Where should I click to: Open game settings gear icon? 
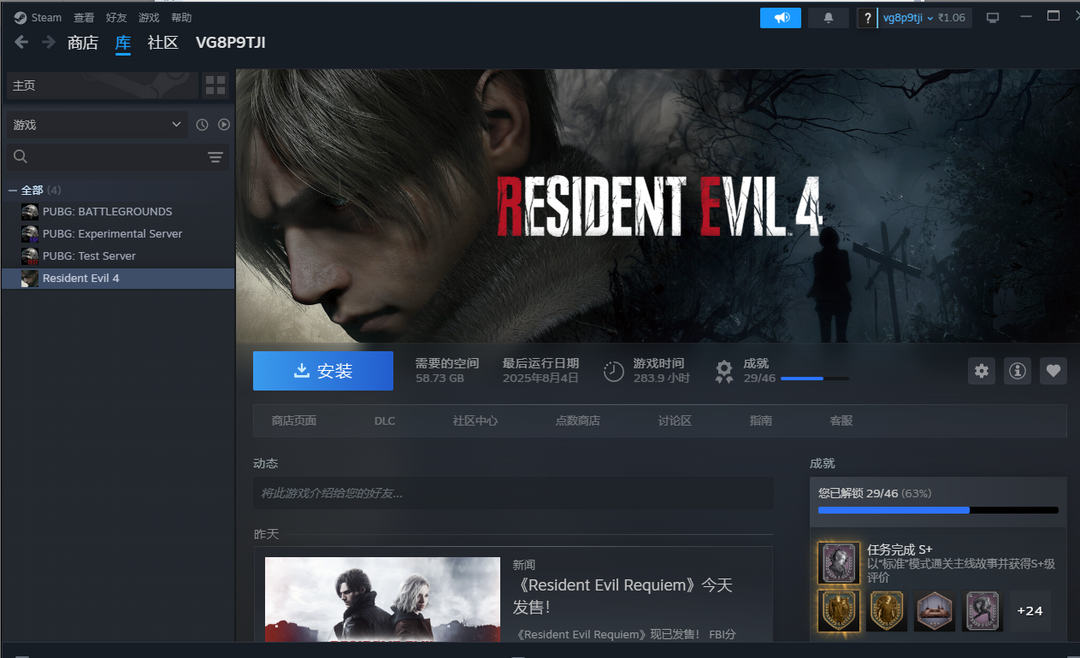(x=981, y=371)
